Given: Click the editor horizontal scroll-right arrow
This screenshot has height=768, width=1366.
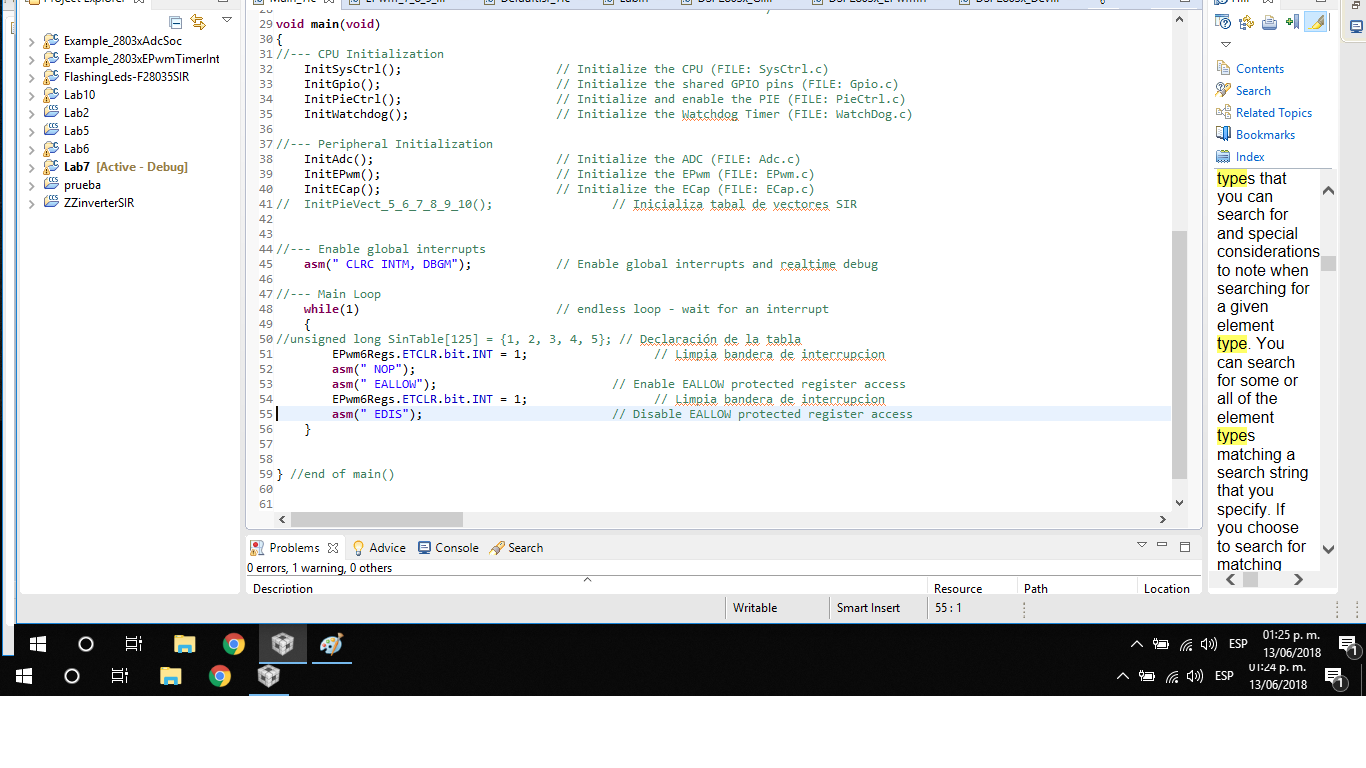Looking at the screenshot, I should pos(1162,520).
